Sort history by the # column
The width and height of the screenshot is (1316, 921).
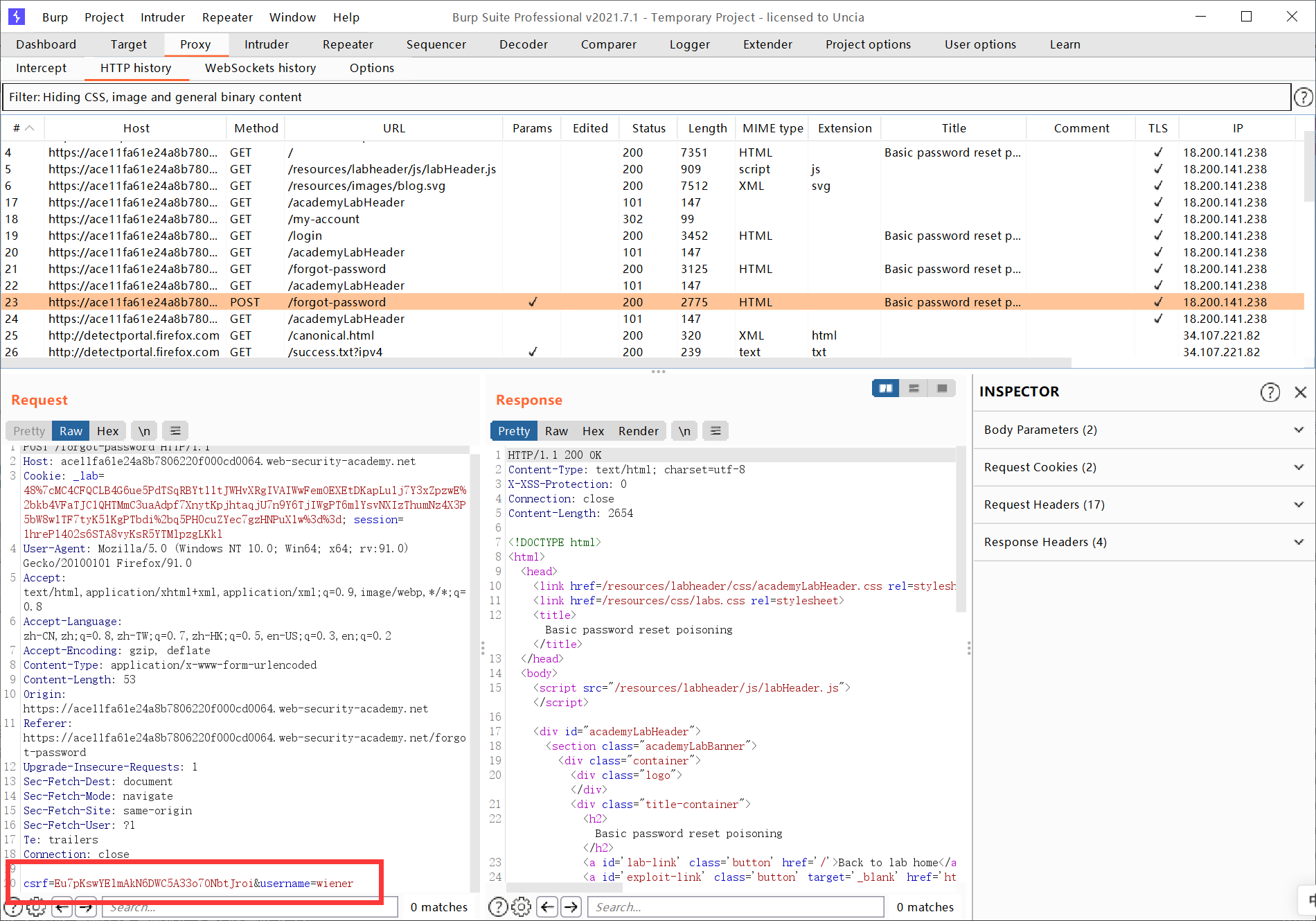(x=23, y=128)
